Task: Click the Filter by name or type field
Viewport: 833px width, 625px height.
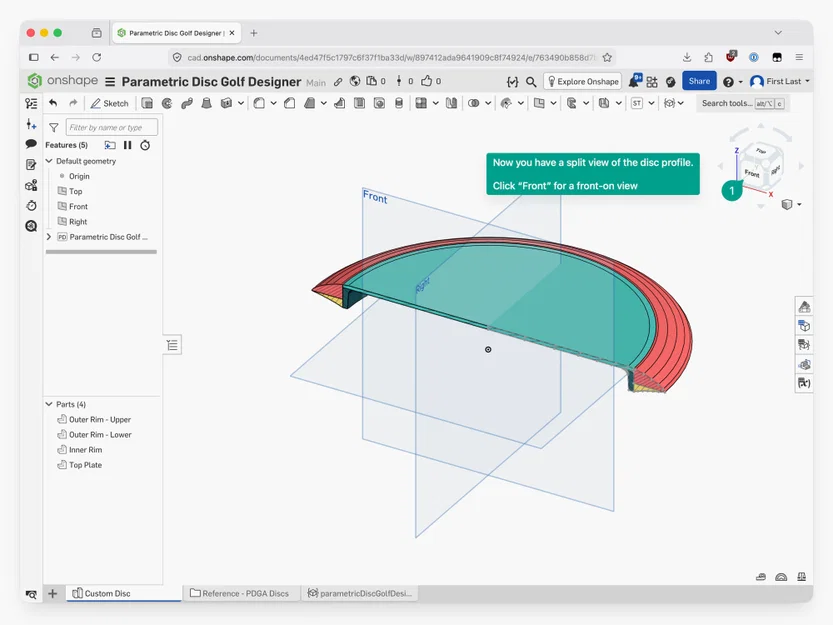Action: [x=112, y=128]
